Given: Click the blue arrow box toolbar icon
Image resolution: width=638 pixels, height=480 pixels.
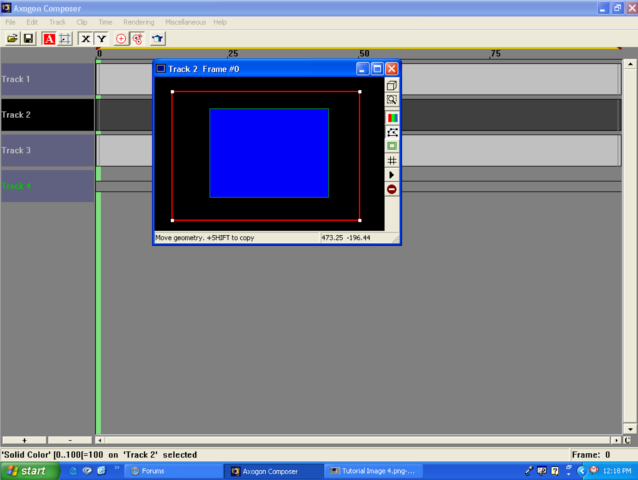Looking at the screenshot, I should [157, 39].
